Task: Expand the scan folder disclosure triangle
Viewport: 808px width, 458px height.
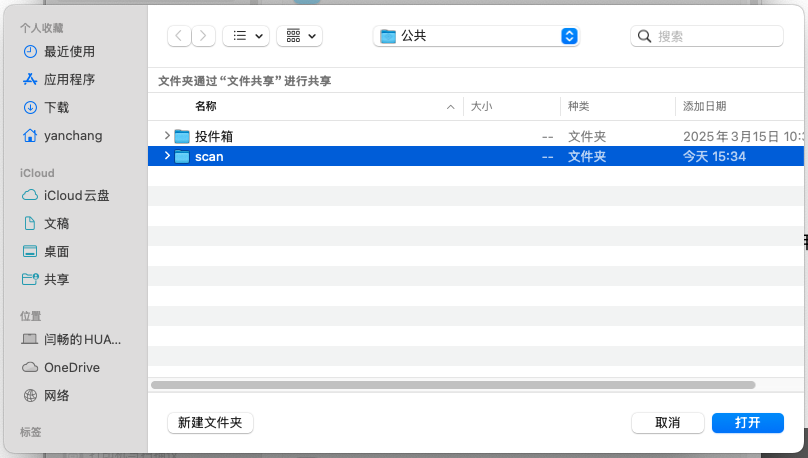Action: coord(167,156)
